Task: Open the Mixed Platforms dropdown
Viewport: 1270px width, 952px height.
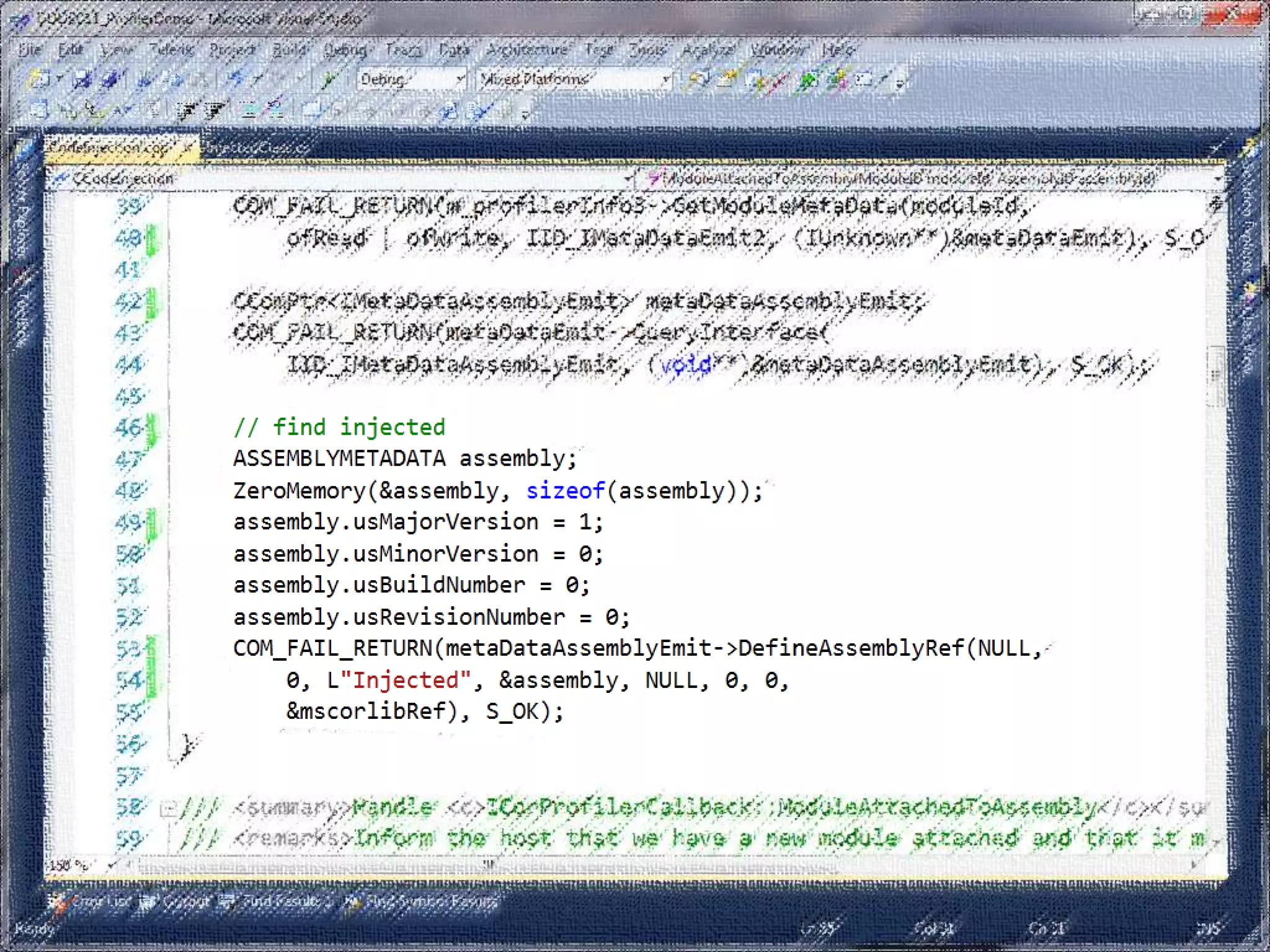Action: pyautogui.click(x=665, y=80)
